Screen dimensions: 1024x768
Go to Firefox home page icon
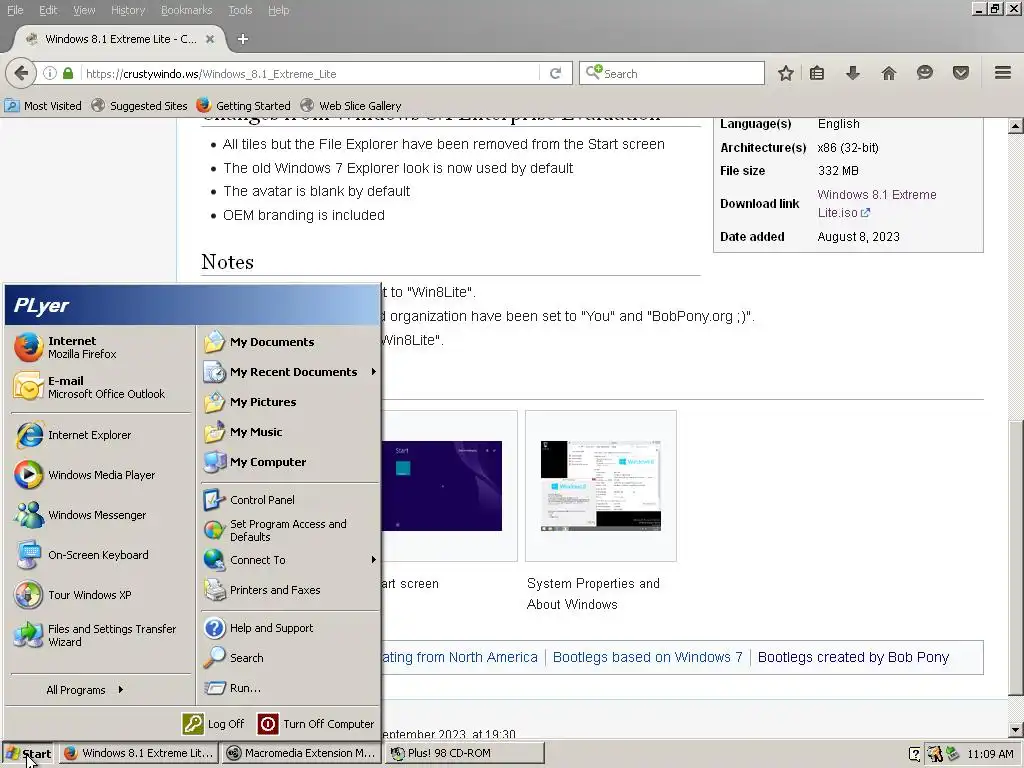[x=889, y=73]
